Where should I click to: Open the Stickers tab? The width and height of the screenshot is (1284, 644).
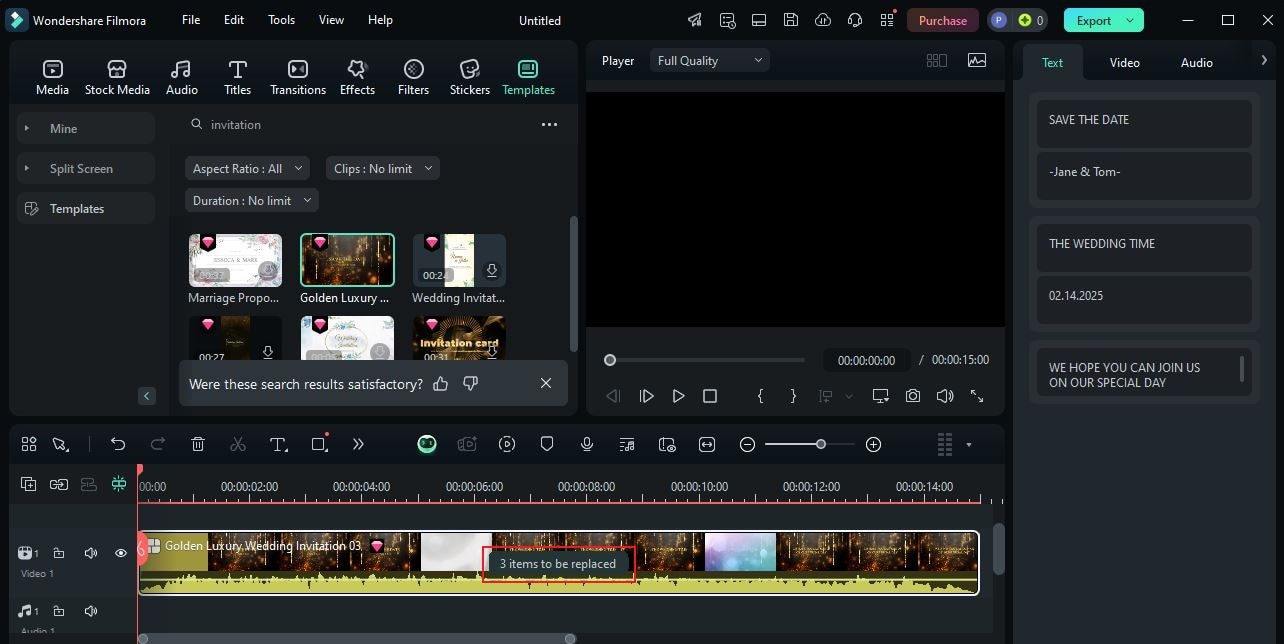tap(469, 77)
